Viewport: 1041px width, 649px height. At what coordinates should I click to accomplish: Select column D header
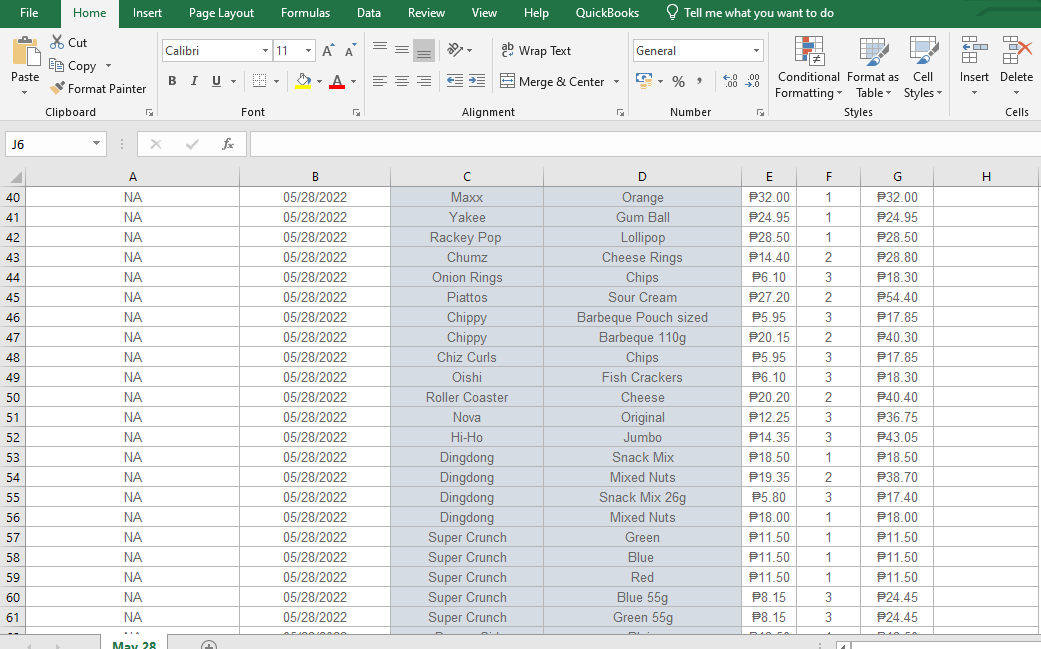[x=642, y=177]
